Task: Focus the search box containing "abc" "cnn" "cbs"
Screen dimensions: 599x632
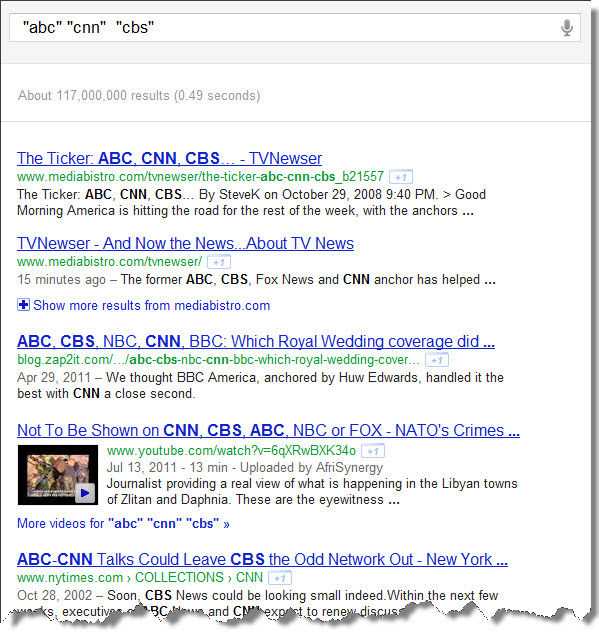Action: click(x=295, y=28)
